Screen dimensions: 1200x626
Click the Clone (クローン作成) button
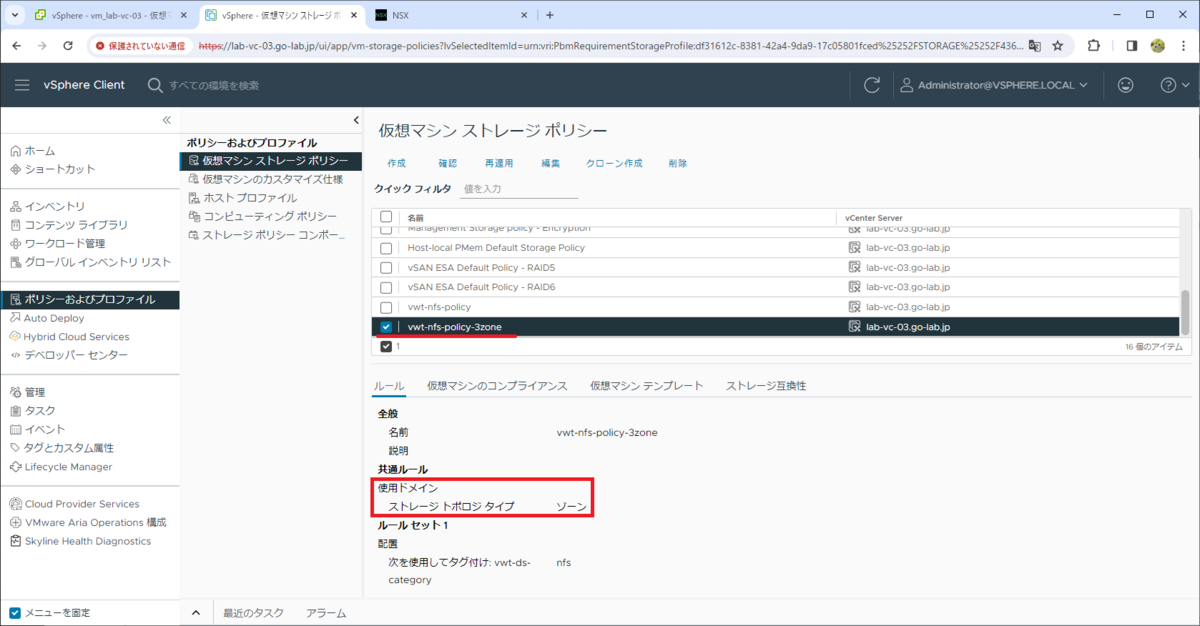pos(614,163)
